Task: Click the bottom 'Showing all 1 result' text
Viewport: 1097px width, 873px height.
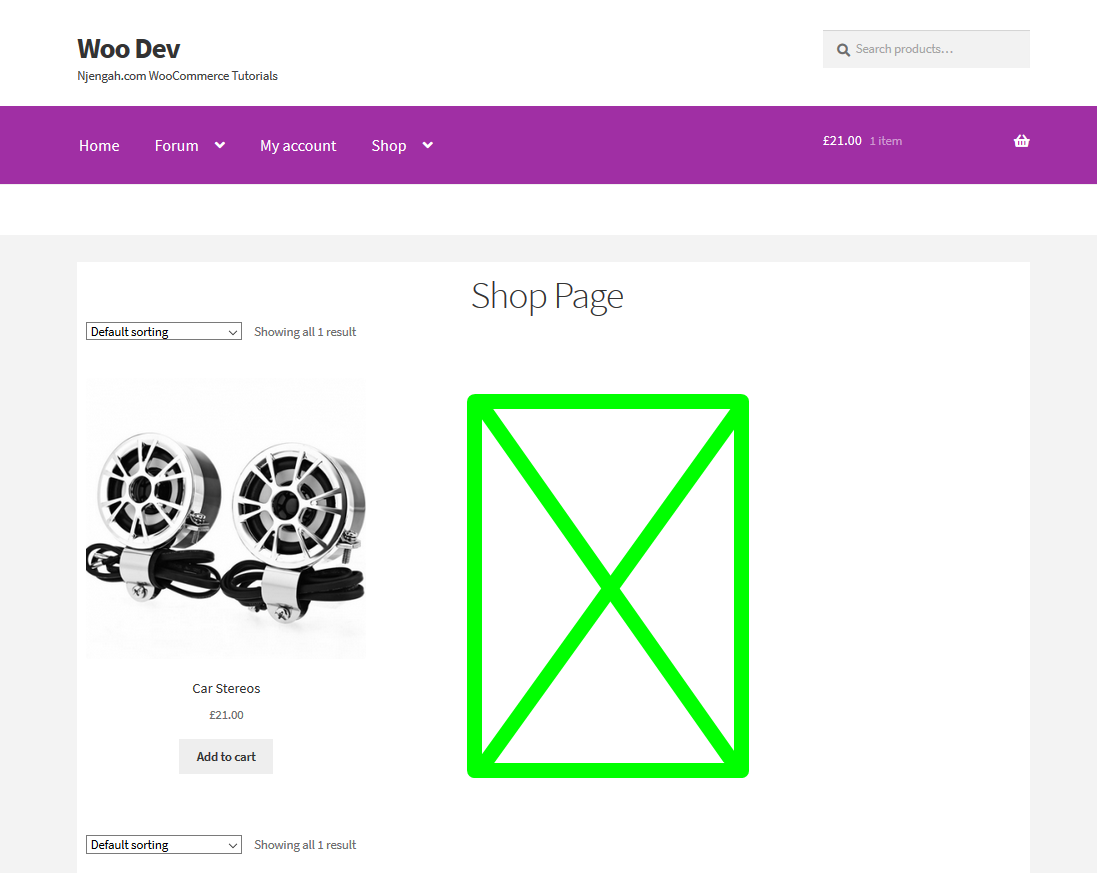Action: pyautogui.click(x=305, y=844)
